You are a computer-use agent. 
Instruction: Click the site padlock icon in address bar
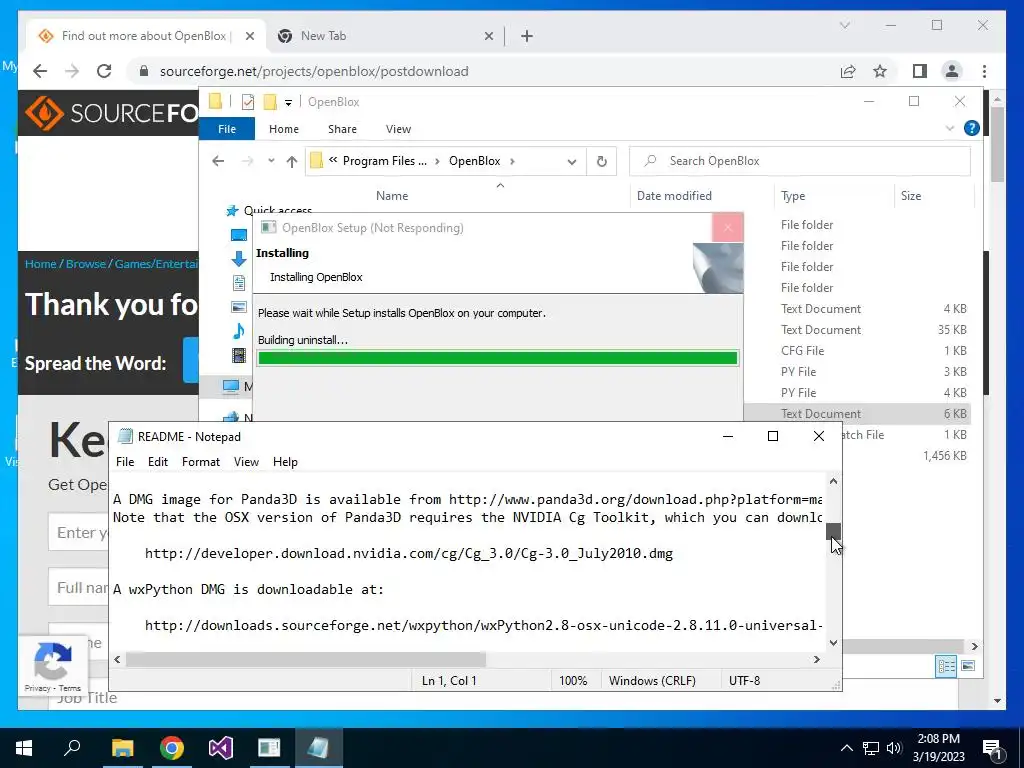pos(144,71)
